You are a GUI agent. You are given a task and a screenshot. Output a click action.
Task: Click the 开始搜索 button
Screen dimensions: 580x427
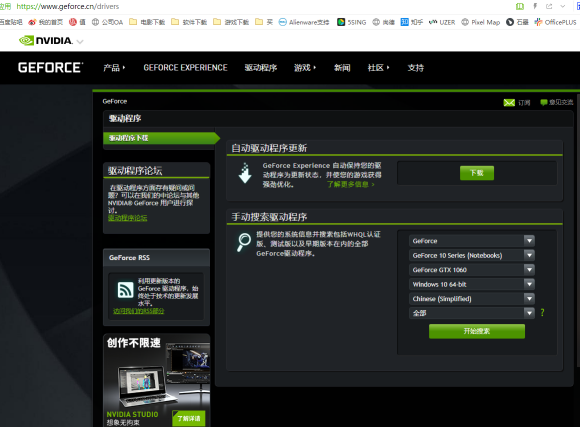[x=477, y=331]
